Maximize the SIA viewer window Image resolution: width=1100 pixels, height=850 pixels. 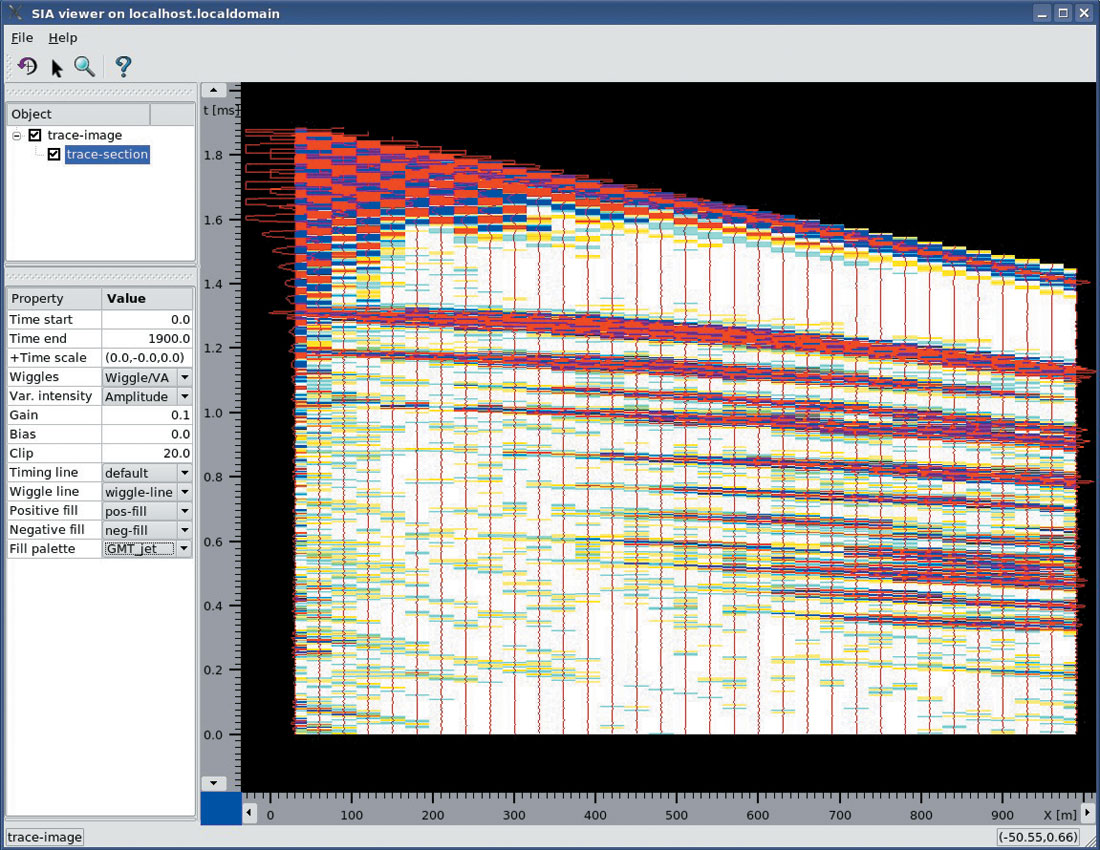coord(1064,13)
